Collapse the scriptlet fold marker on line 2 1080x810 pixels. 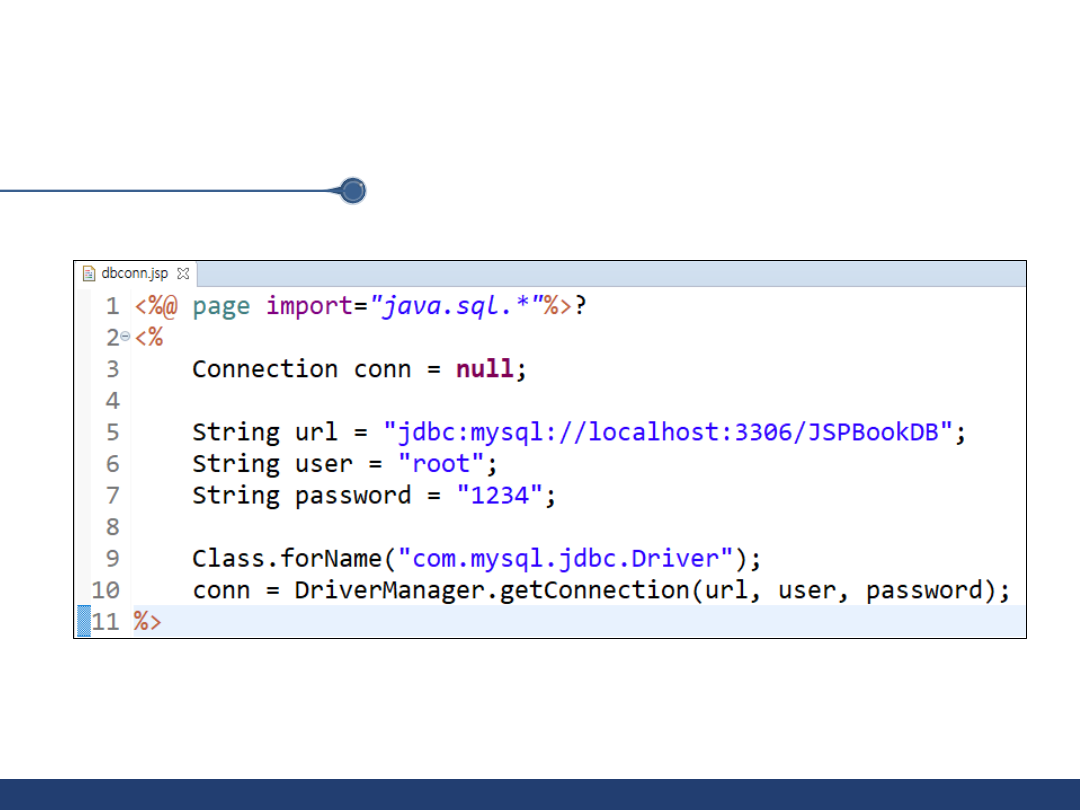126,337
